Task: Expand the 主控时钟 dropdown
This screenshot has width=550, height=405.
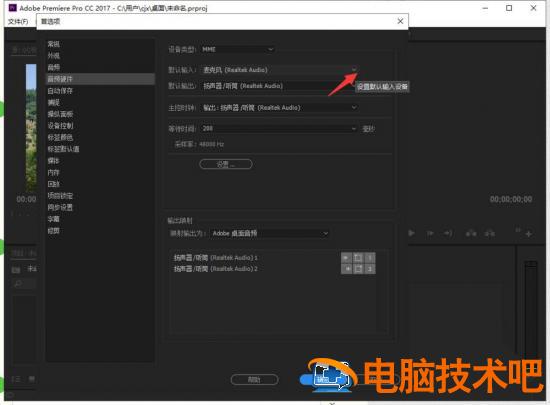Action: click(x=280, y=108)
